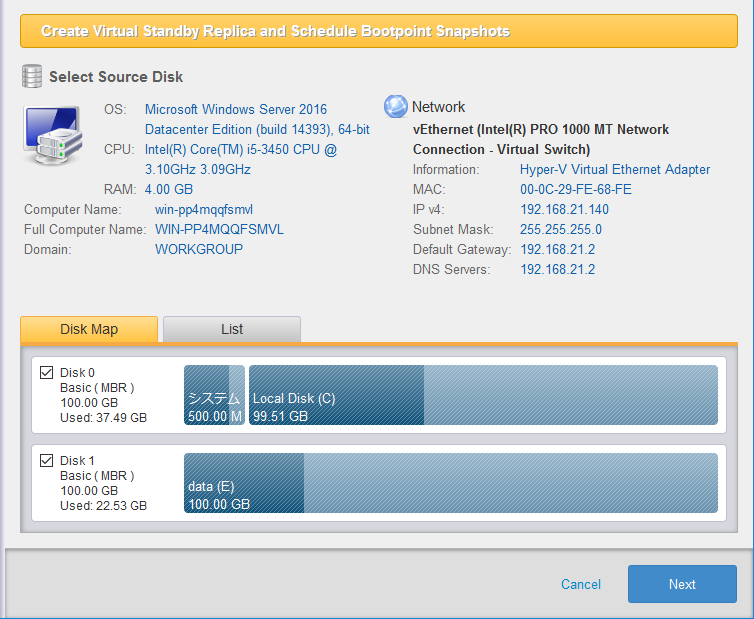The image size is (754, 619).
Task: Click the MAC address value
Action: (575, 190)
